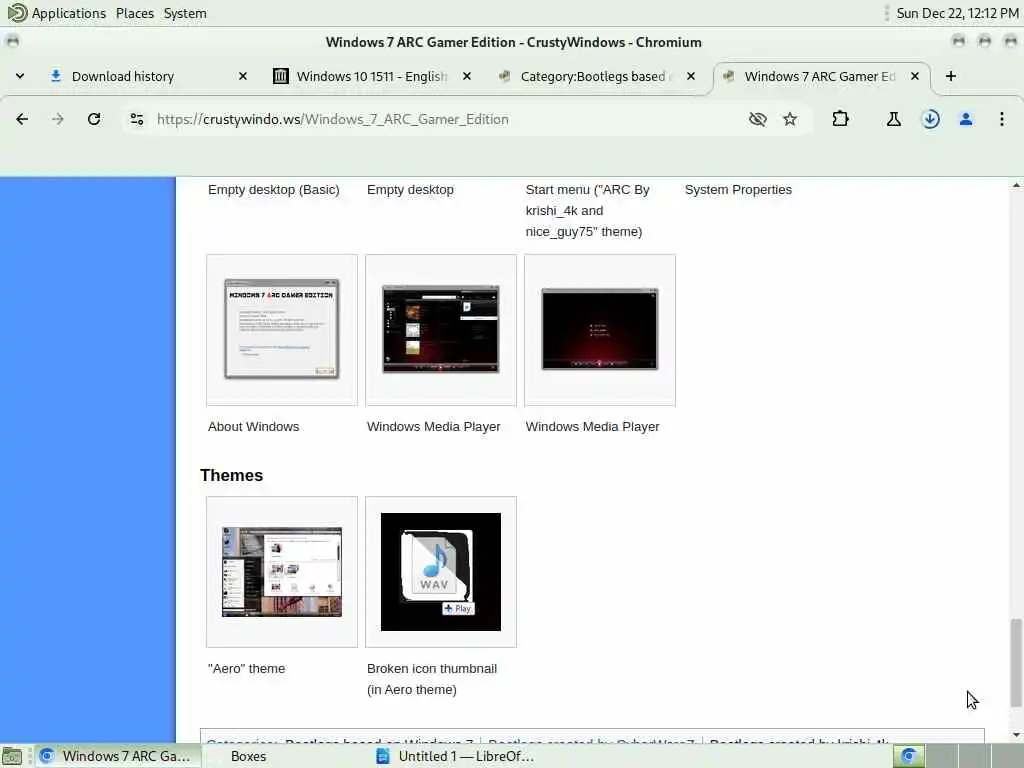Select Windows 7 ARC Gamer Edition tab
Viewport: 1024px width, 768px height.
822,76
